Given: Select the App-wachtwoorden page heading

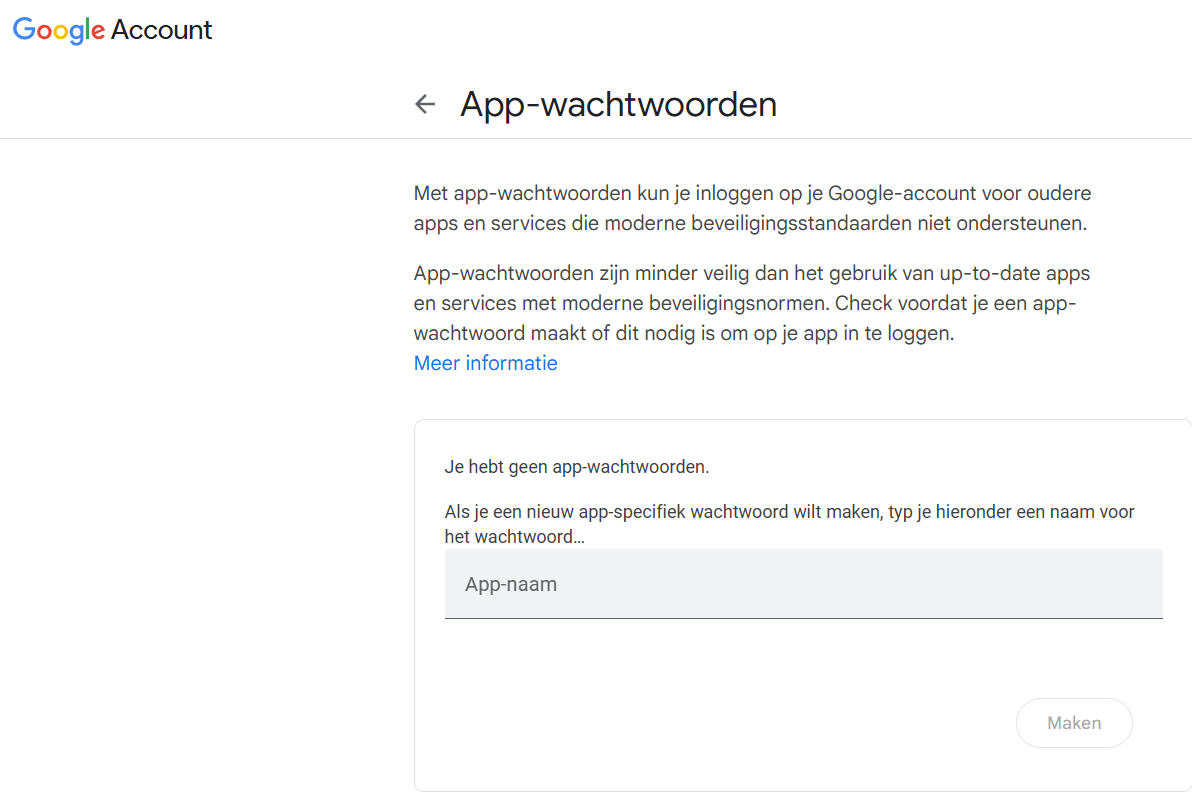Looking at the screenshot, I should [618, 104].
